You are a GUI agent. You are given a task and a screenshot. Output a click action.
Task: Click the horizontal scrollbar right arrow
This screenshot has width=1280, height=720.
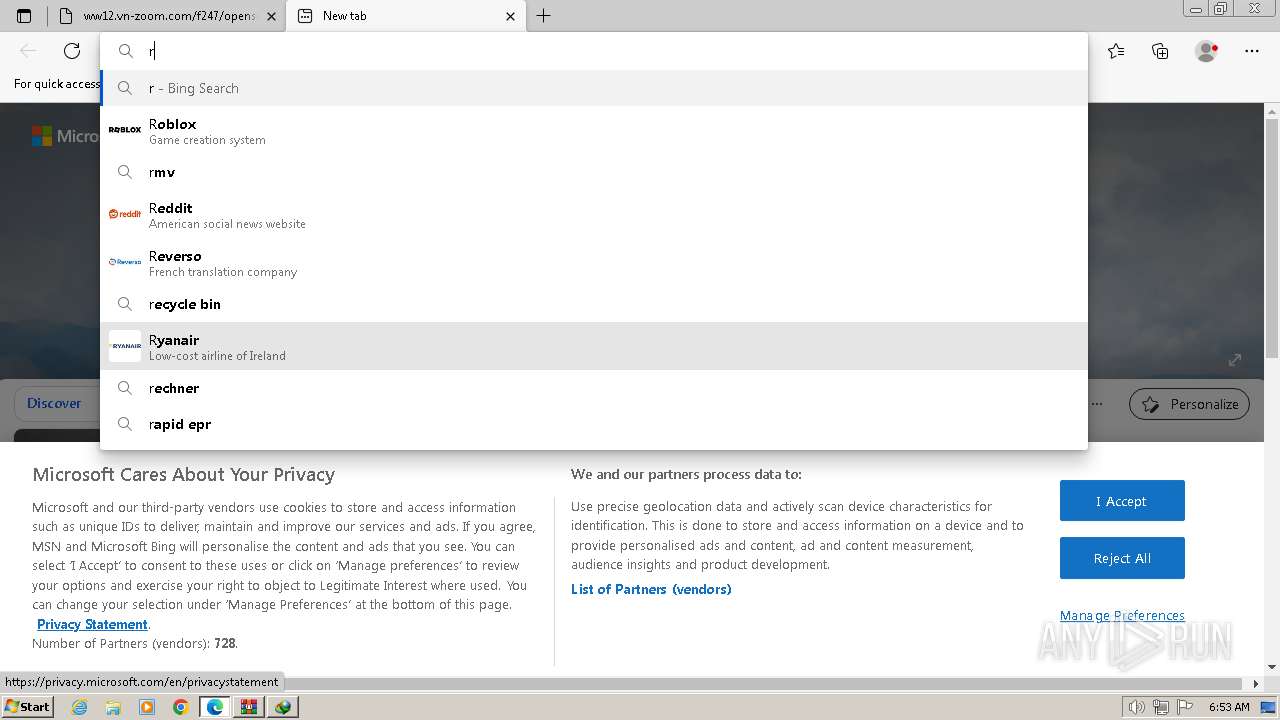point(1257,684)
